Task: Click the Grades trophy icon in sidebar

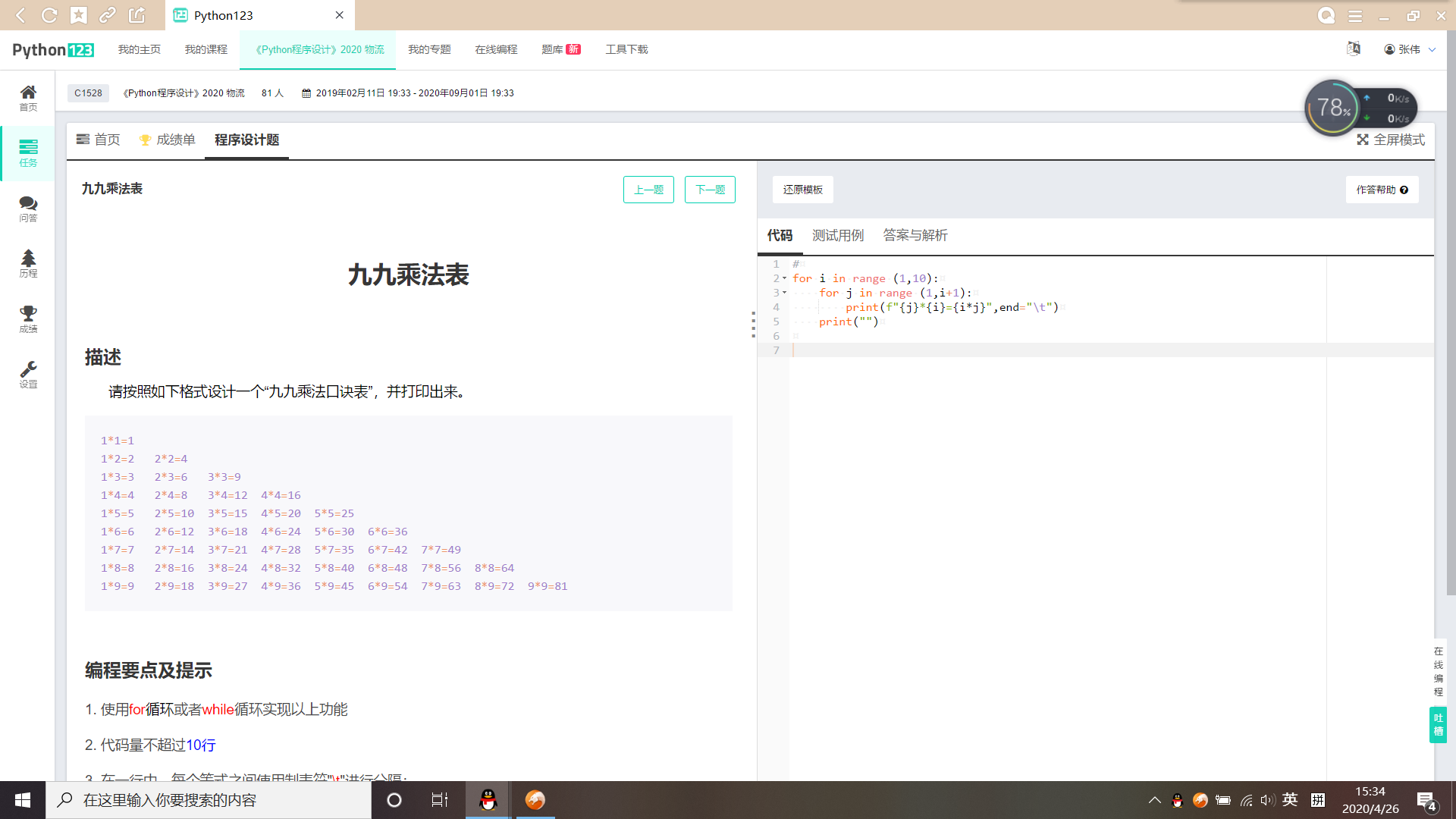Action: pyautogui.click(x=28, y=318)
